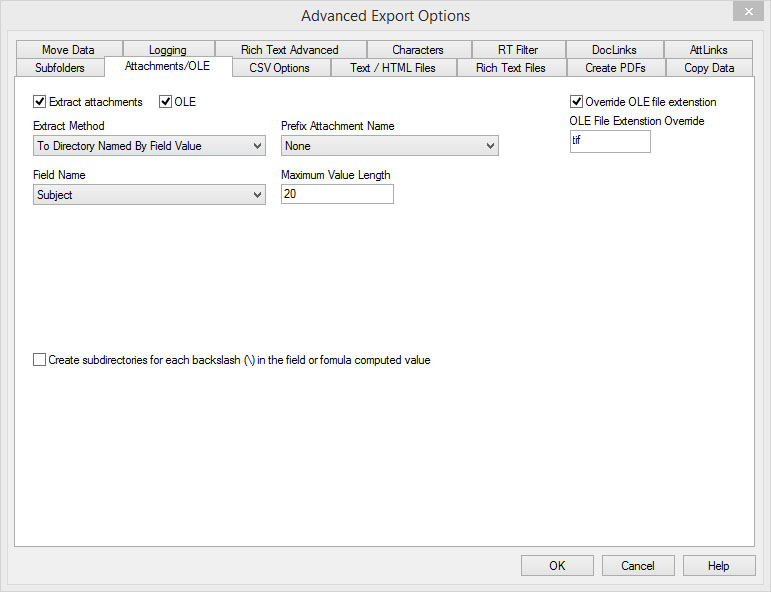Disable Override OLE file extension

576,102
